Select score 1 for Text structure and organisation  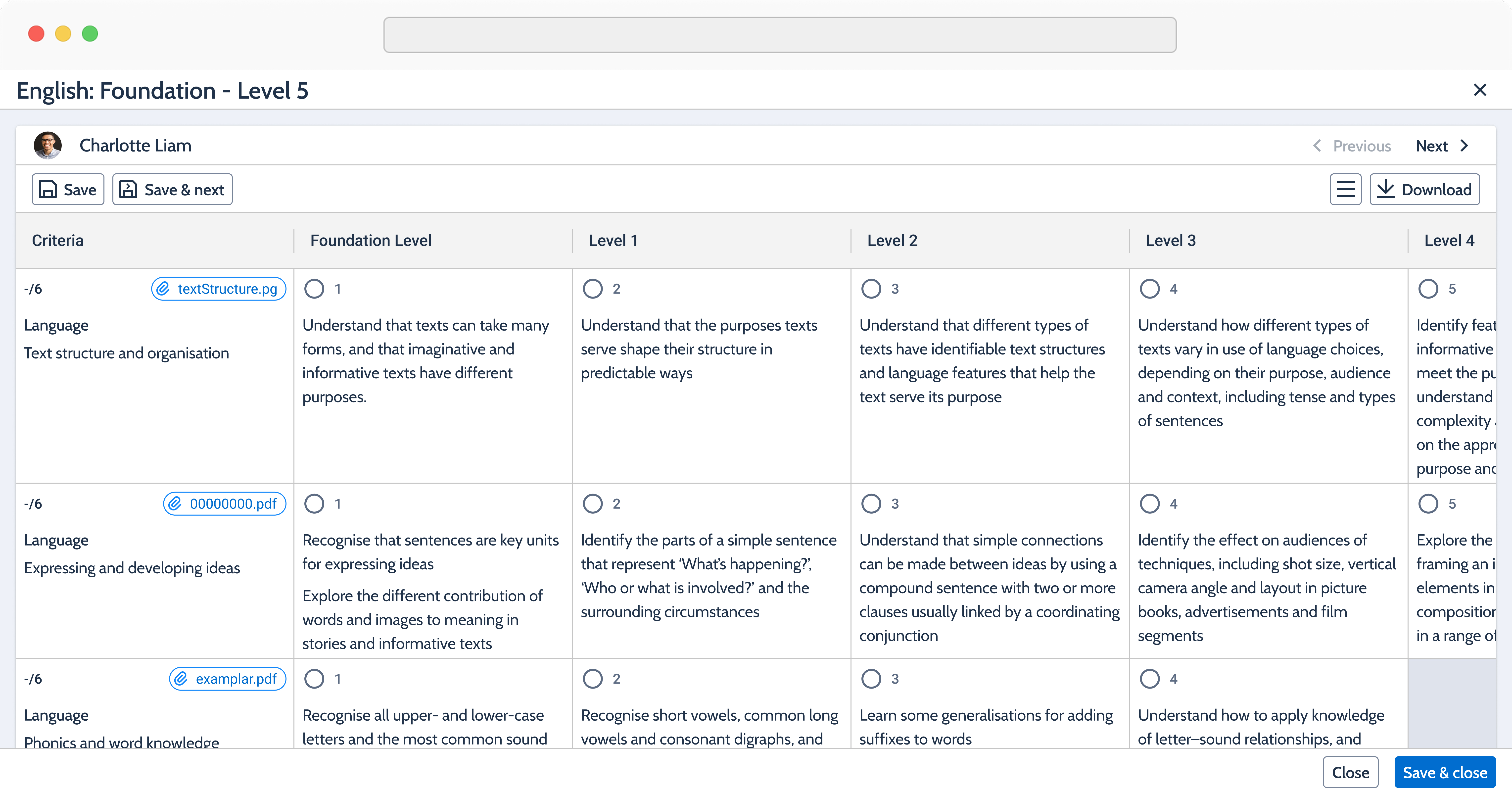[x=315, y=289]
